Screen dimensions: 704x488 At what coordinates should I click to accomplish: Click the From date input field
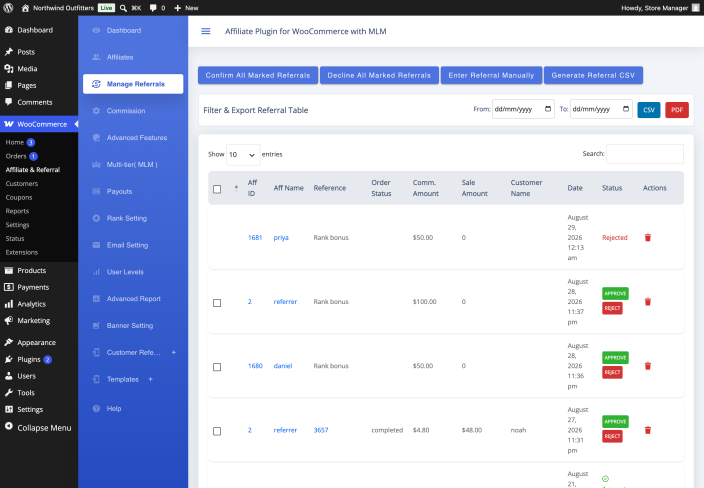coord(523,109)
